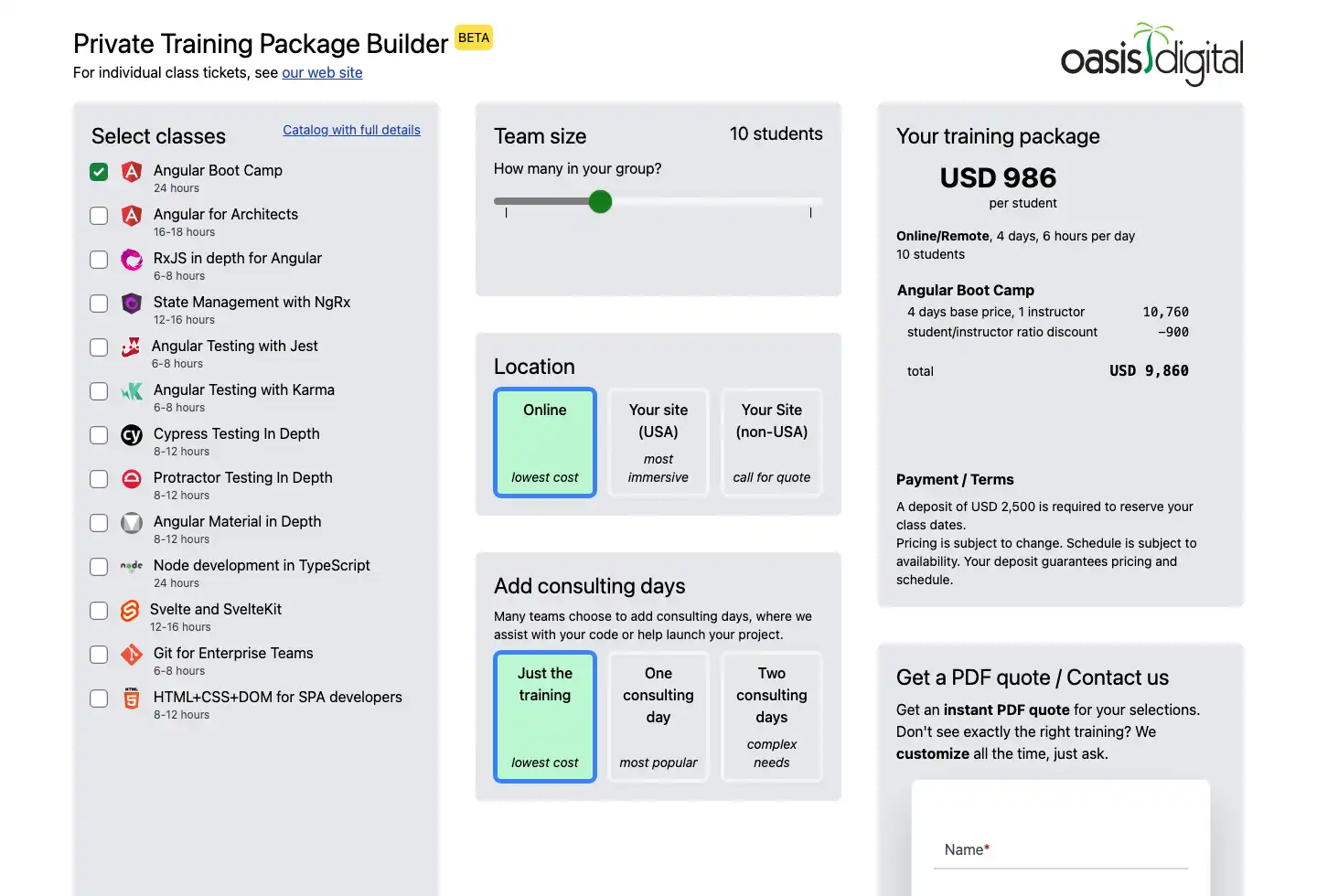Click the NgRx State Management icon
This screenshot has width=1317, height=896.
coord(132,303)
